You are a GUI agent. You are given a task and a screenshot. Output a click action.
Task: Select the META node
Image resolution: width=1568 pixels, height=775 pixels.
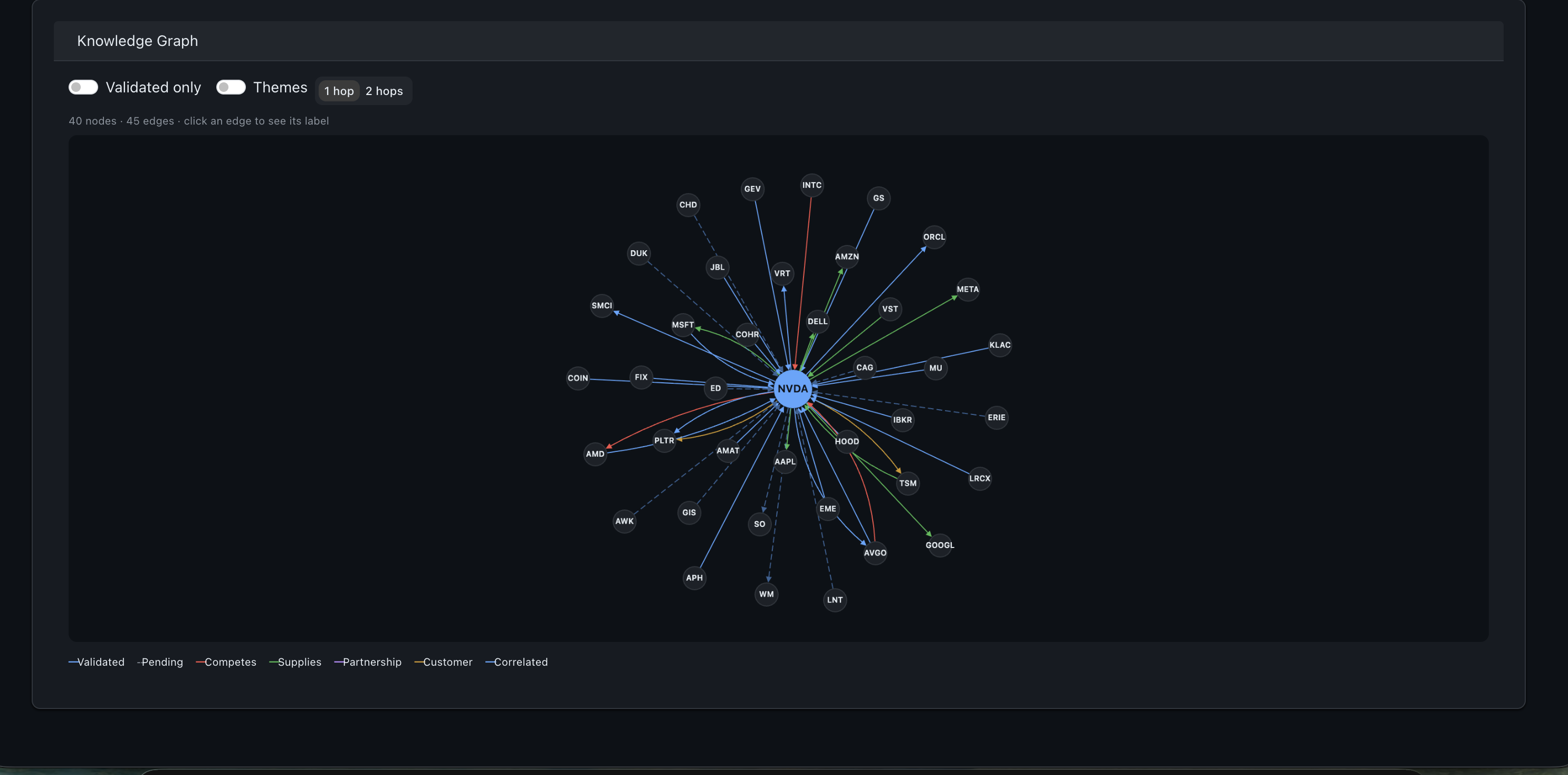pos(967,289)
